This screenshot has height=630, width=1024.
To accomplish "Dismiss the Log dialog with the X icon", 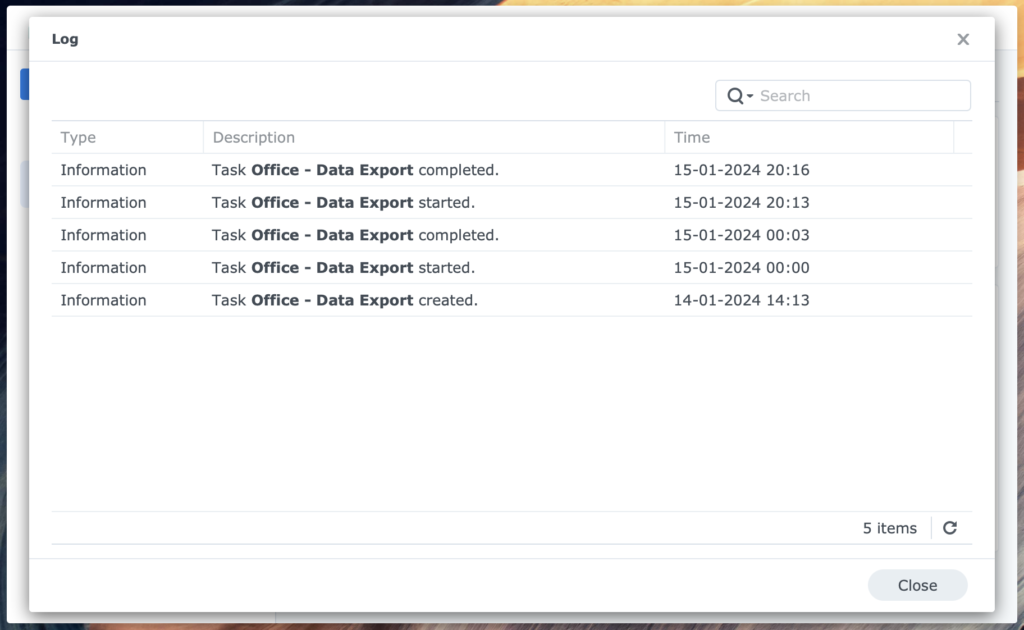I will point(963,39).
